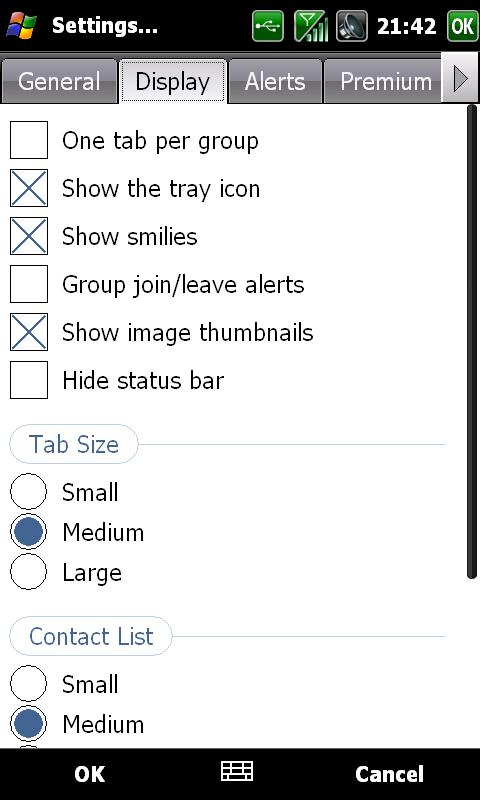This screenshot has width=480, height=800.
Task: Open the Alerts tab
Action: coord(275,81)
